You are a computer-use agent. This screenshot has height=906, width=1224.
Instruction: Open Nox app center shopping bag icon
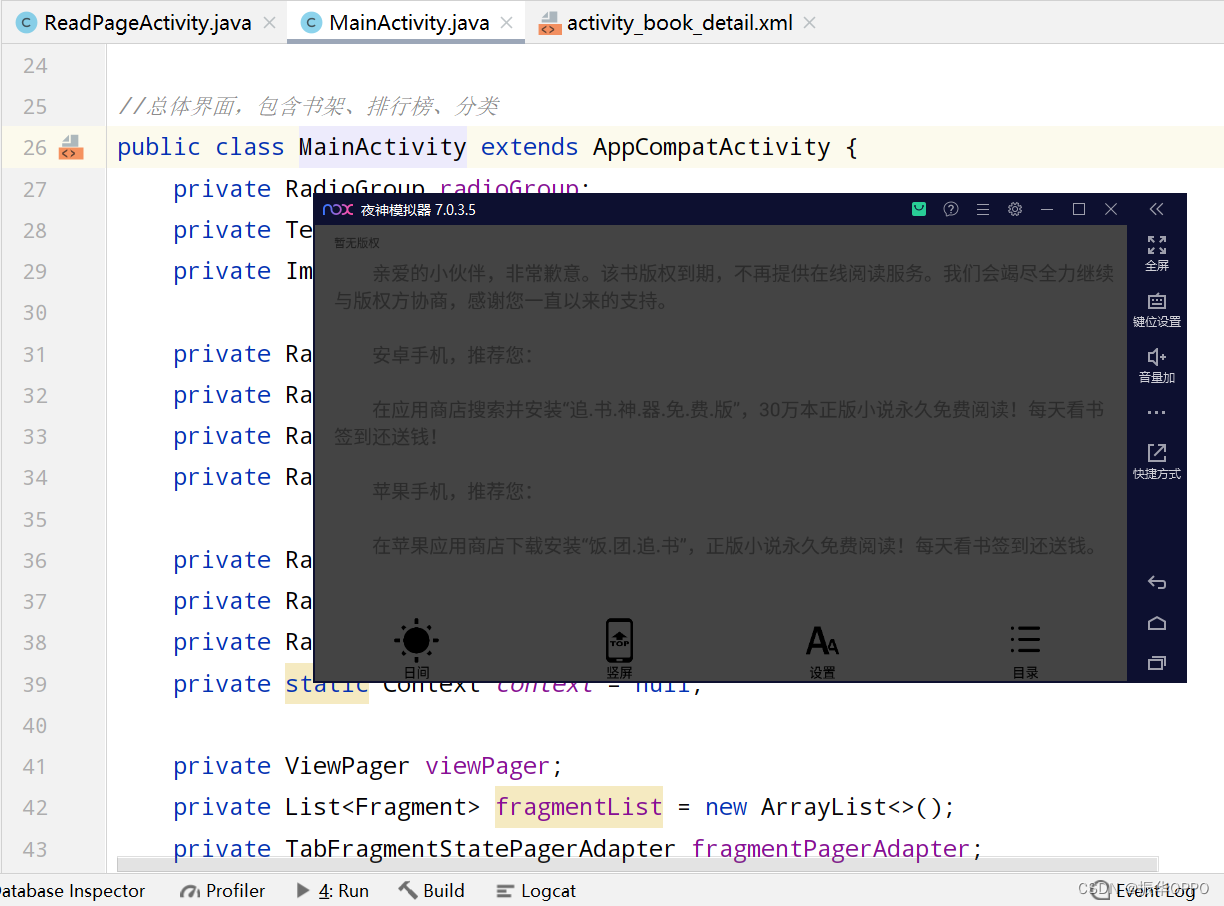click(x=919, y=209)
